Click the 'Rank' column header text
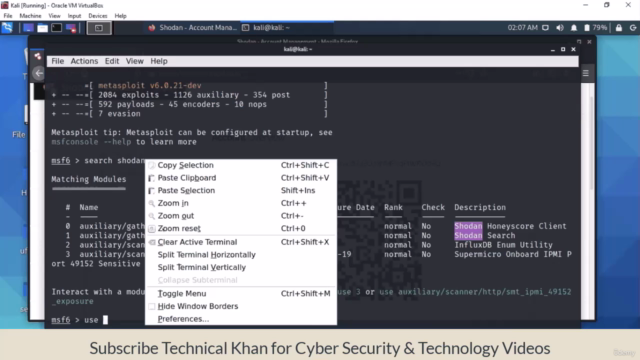 (393, 207)
